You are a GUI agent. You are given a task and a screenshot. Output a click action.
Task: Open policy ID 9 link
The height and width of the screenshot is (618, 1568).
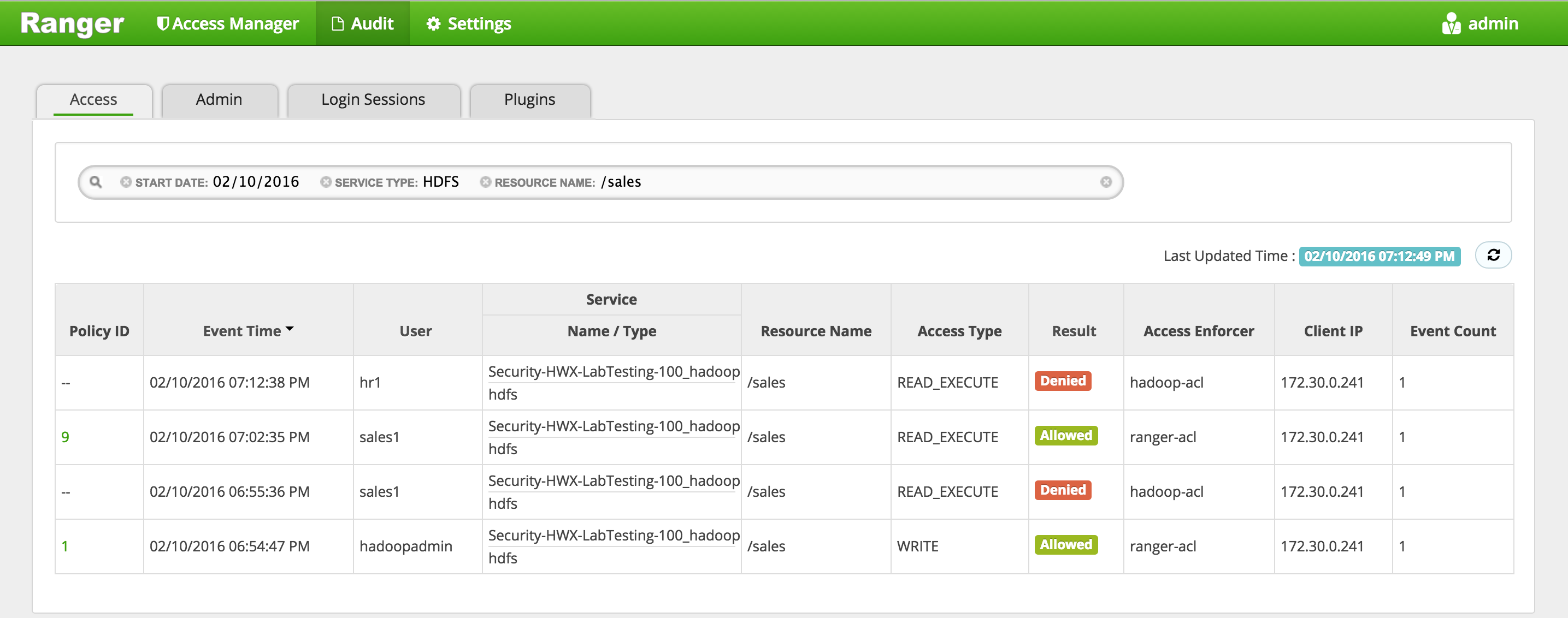[65, 437]
